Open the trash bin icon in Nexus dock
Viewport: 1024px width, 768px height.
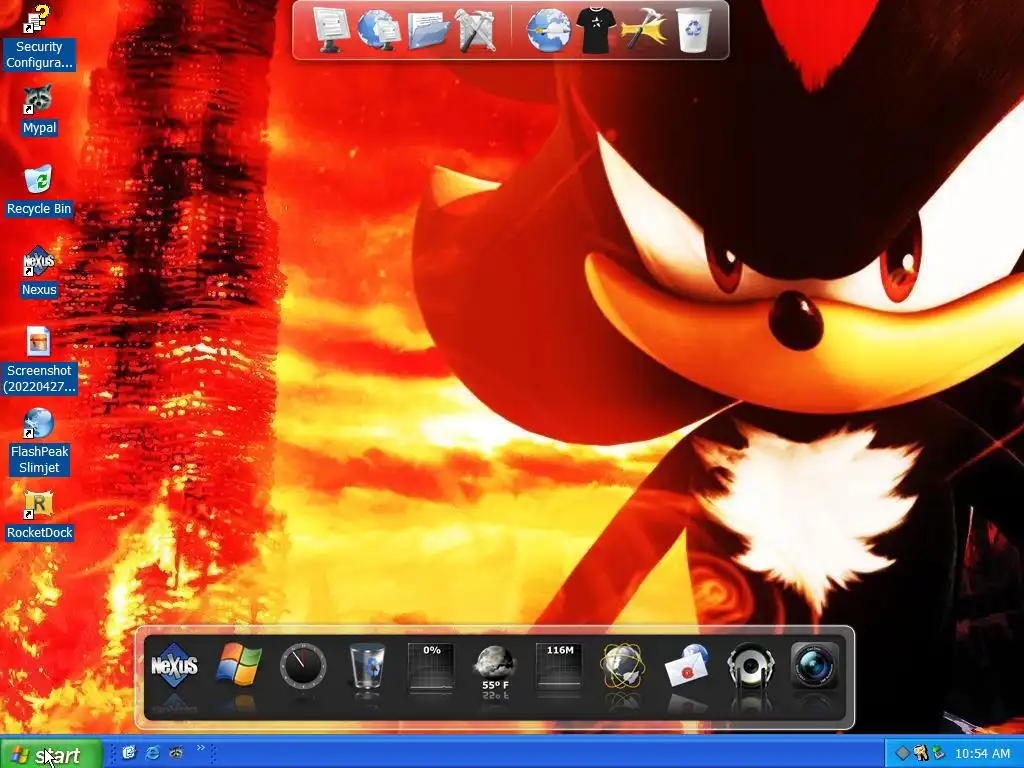point(367,665)
